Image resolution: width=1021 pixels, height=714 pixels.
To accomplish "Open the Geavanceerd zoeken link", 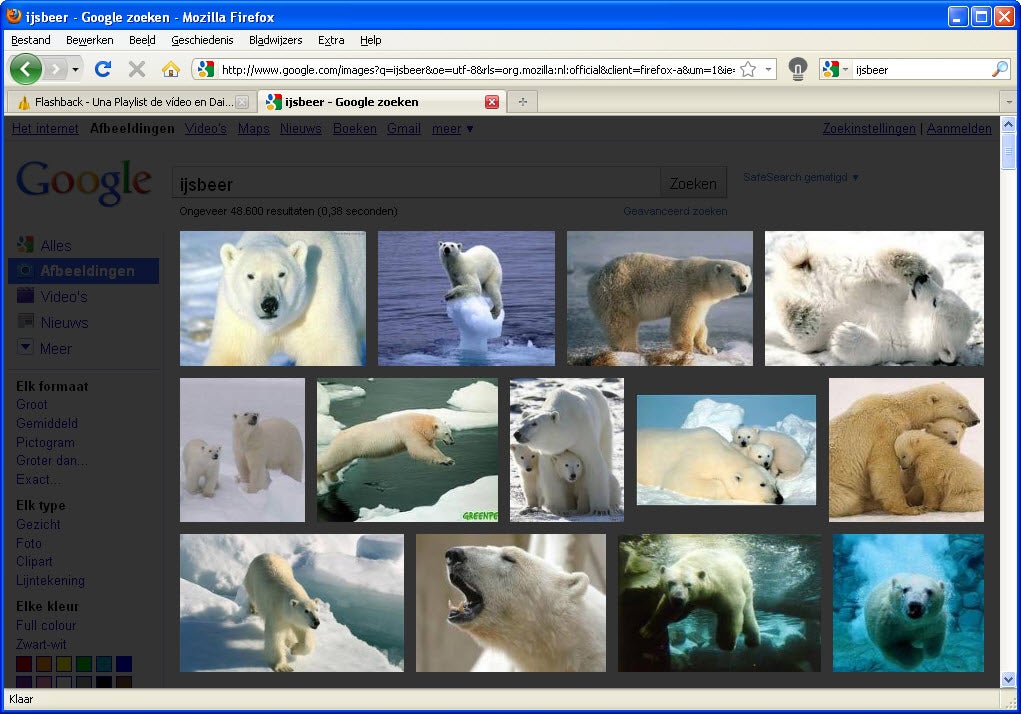I will (675, 211).
